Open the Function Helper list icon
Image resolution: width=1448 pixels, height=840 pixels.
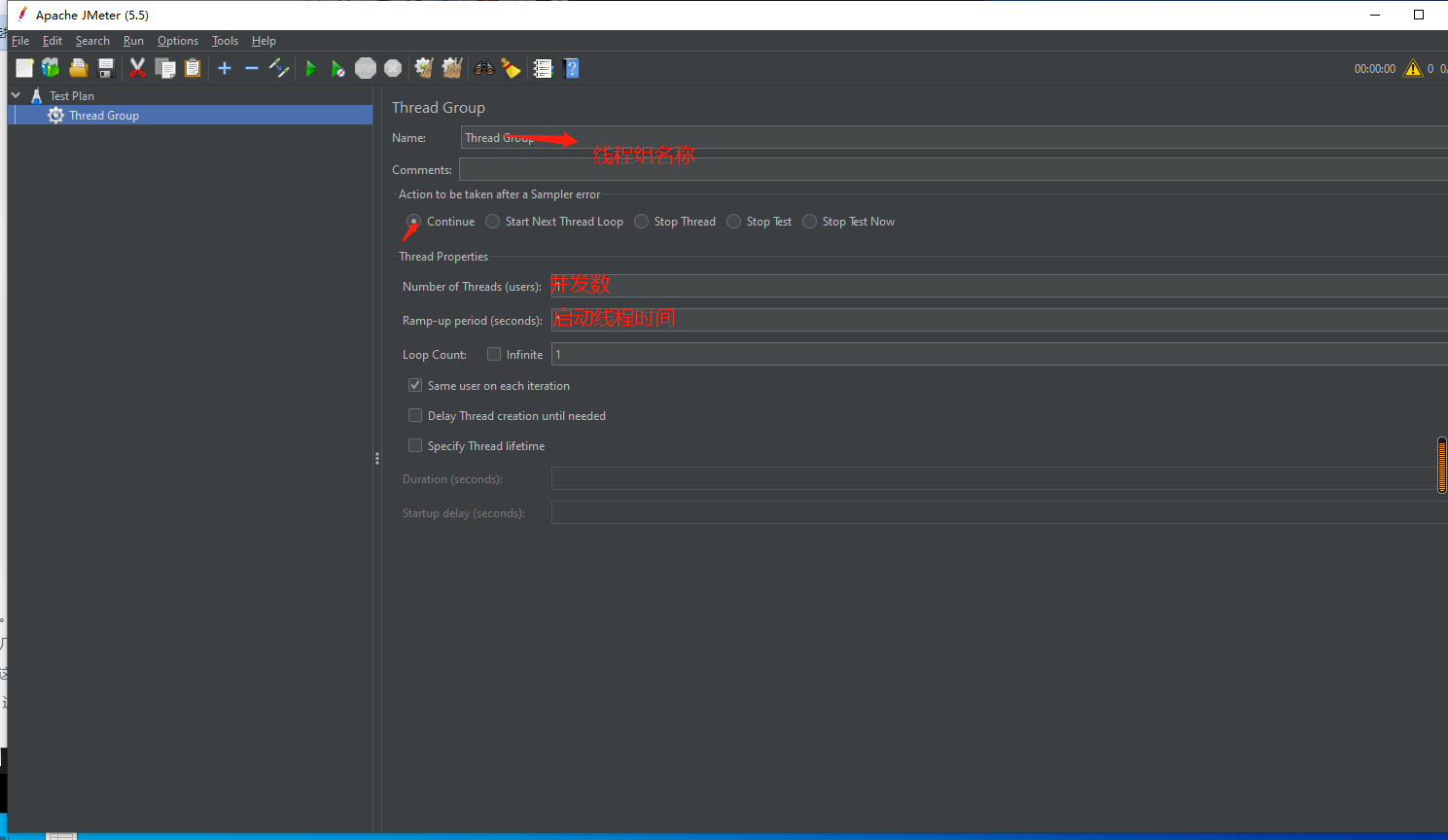click(x=543, y=68)
